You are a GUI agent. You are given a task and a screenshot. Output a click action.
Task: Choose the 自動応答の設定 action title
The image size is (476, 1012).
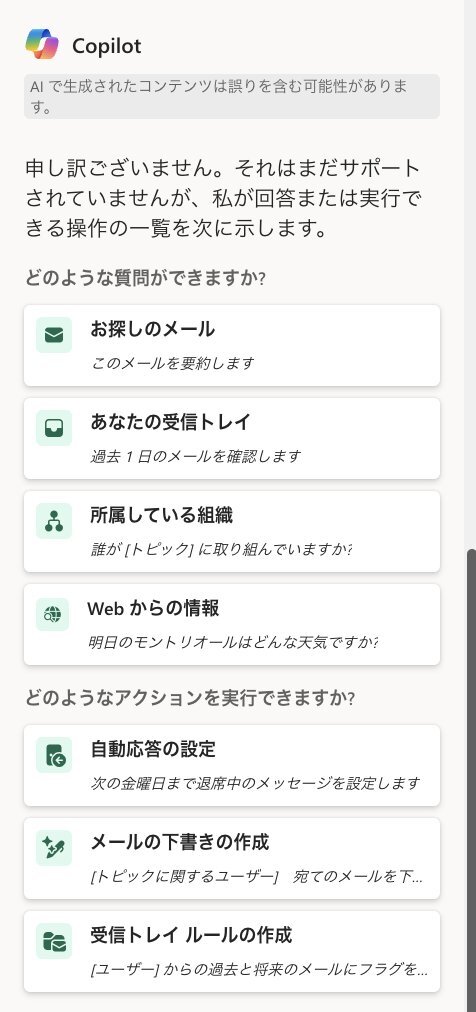coord(153,749)
